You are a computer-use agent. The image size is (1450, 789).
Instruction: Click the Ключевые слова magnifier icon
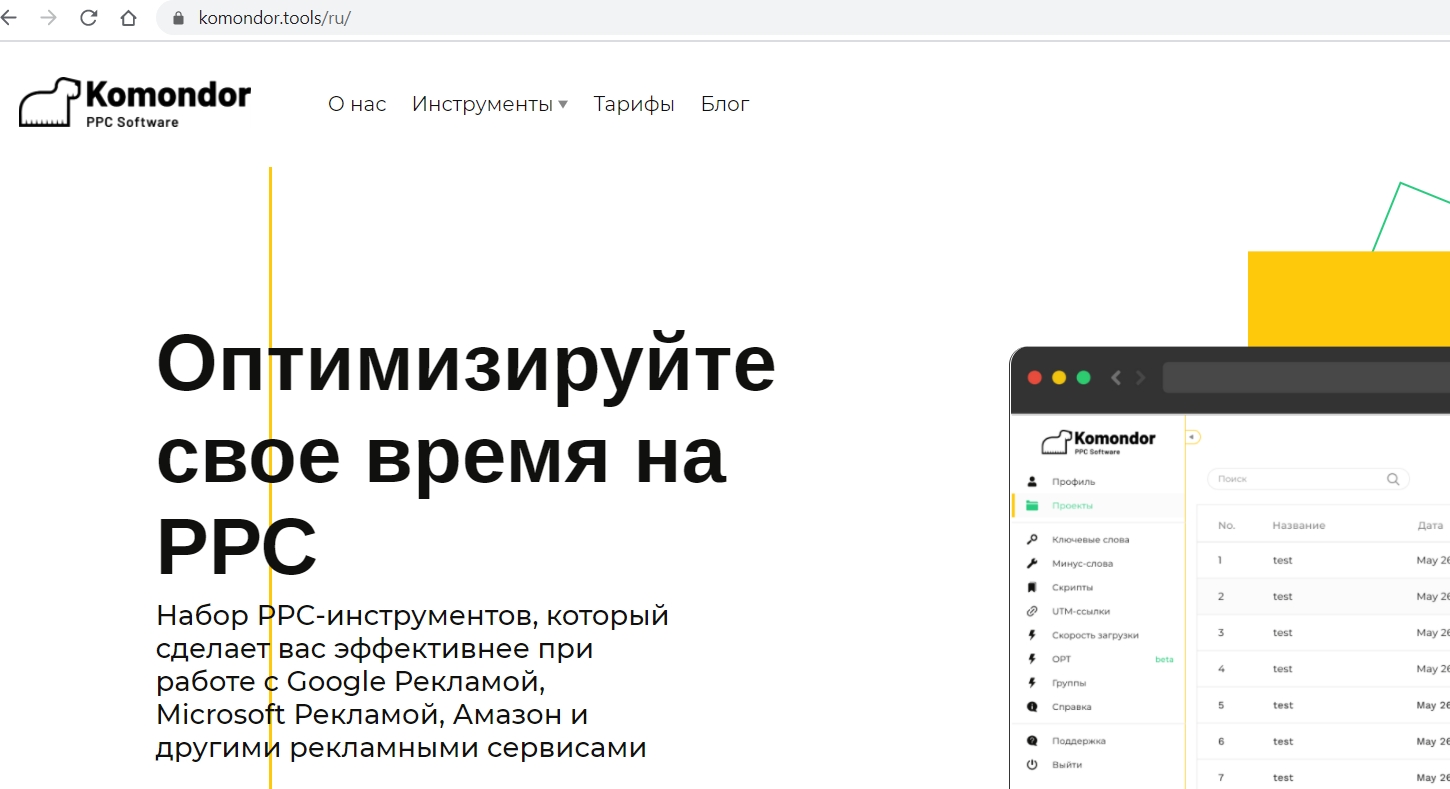pyautogui.click(x=1032, y=540)
